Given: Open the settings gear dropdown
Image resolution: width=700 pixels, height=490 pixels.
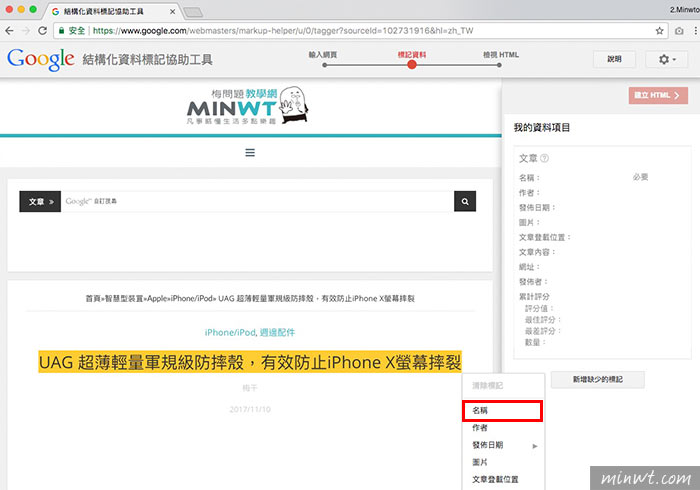Looking at the screenshot, I should pos(667,59).
